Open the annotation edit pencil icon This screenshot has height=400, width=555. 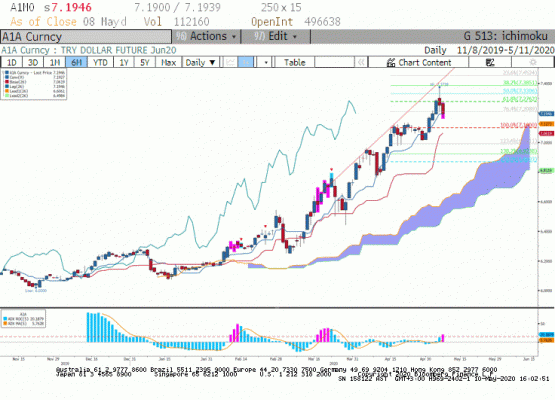tap(490, 63)
